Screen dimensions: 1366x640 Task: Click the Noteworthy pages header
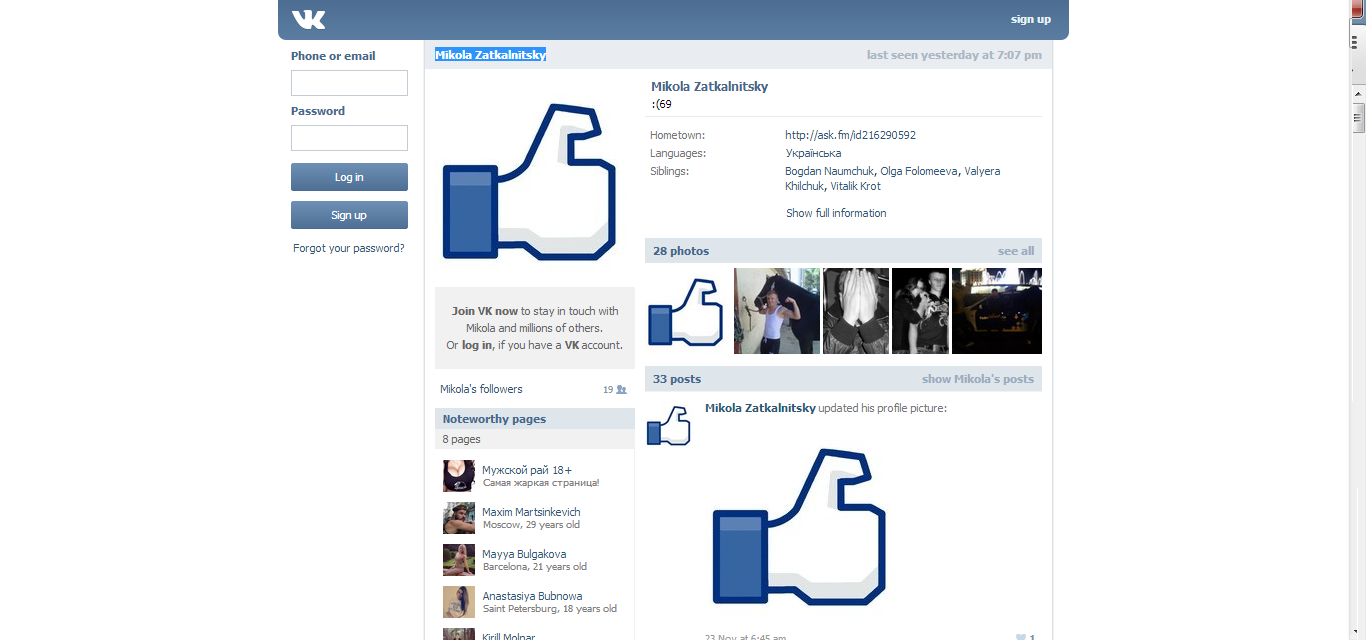(494, 419)
